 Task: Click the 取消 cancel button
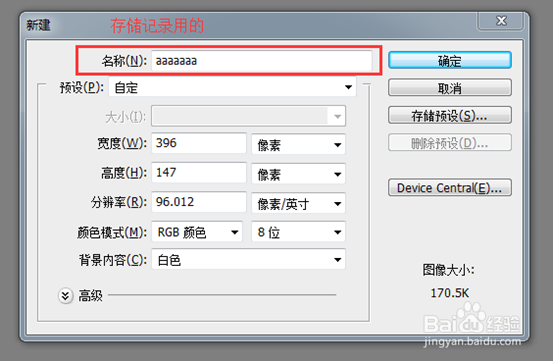click(450, 87)
